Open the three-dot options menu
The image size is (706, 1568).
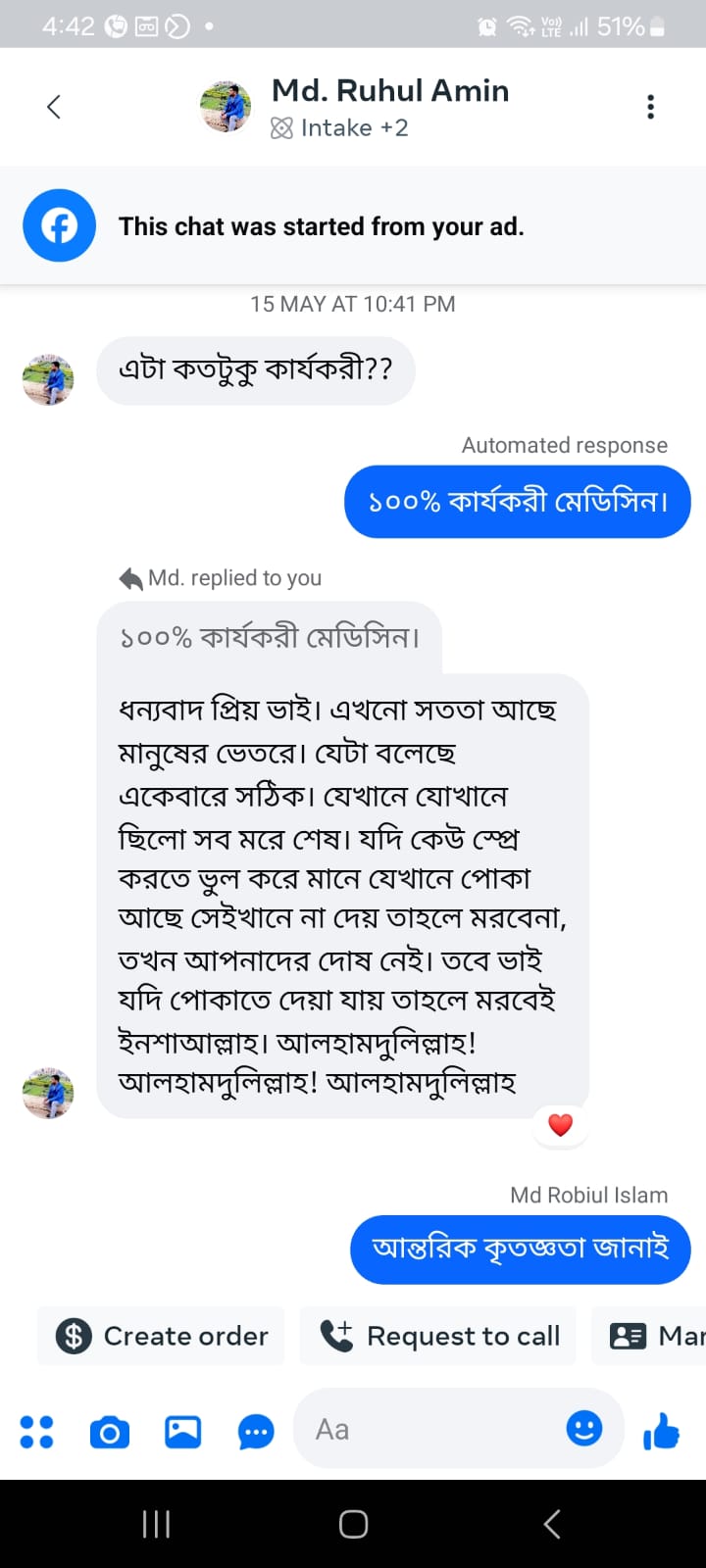point(650,107)
